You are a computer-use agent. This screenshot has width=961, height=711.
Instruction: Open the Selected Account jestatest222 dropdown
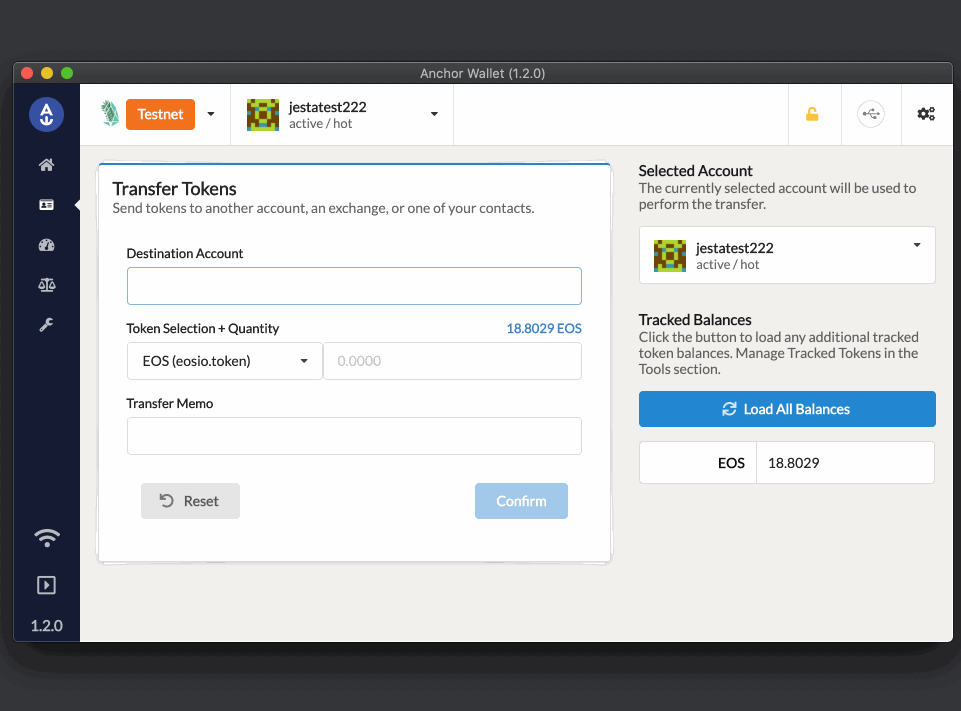pos(787,255)
